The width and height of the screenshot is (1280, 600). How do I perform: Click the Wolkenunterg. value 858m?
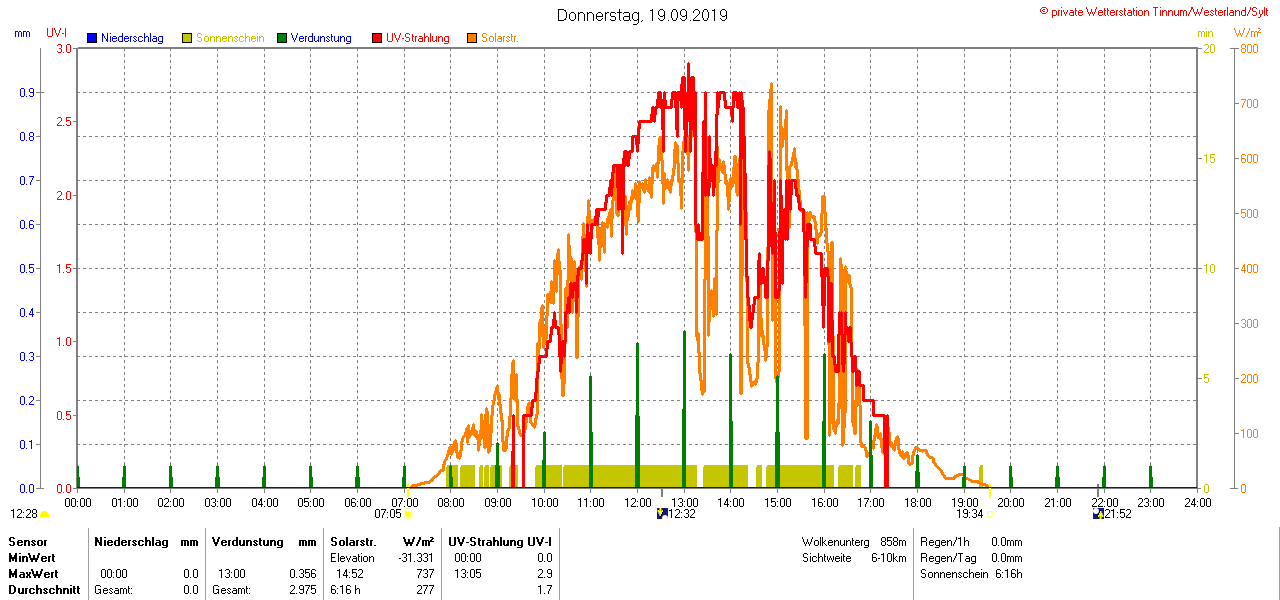point(893,541)
